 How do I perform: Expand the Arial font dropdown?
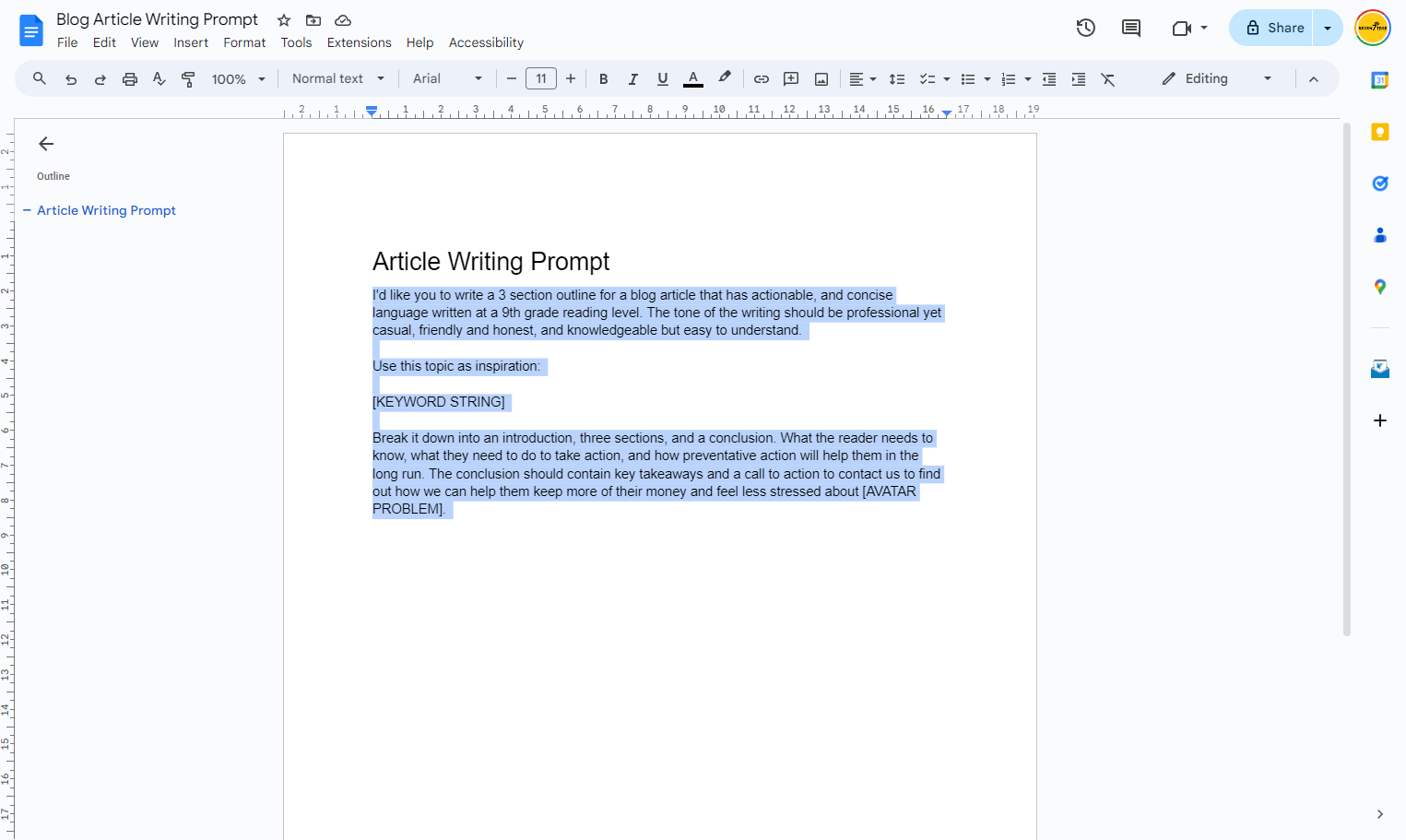(x=447, y=79)
